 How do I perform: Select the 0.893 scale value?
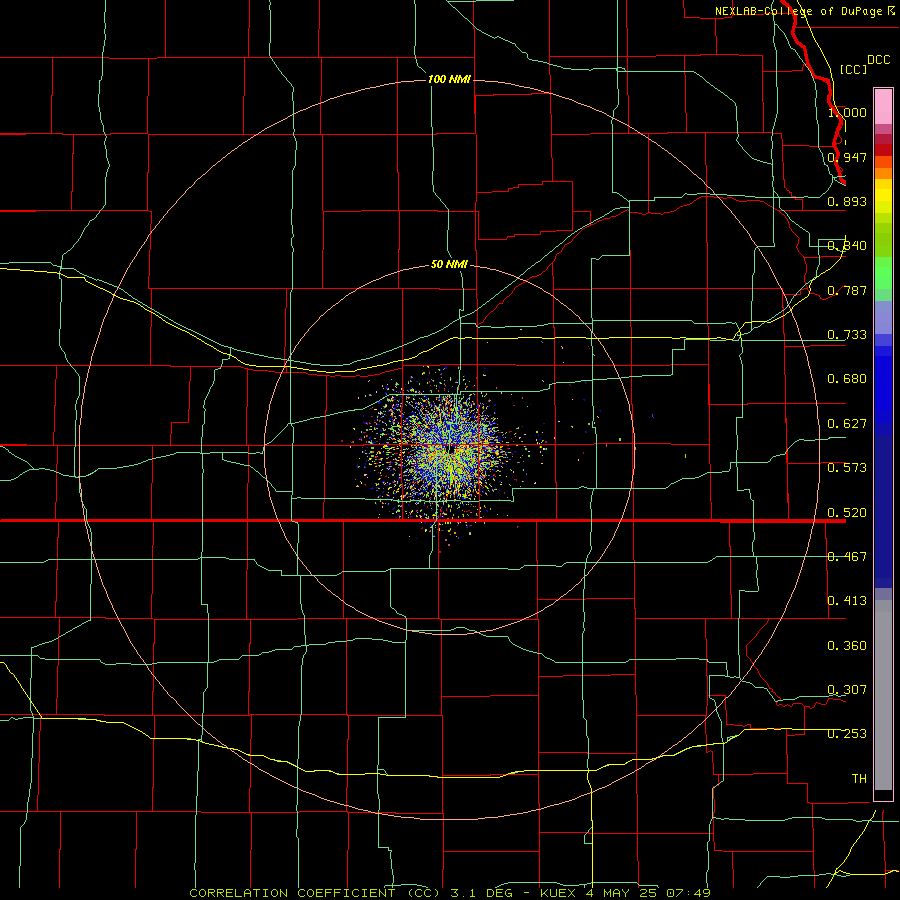coord(847,201)
